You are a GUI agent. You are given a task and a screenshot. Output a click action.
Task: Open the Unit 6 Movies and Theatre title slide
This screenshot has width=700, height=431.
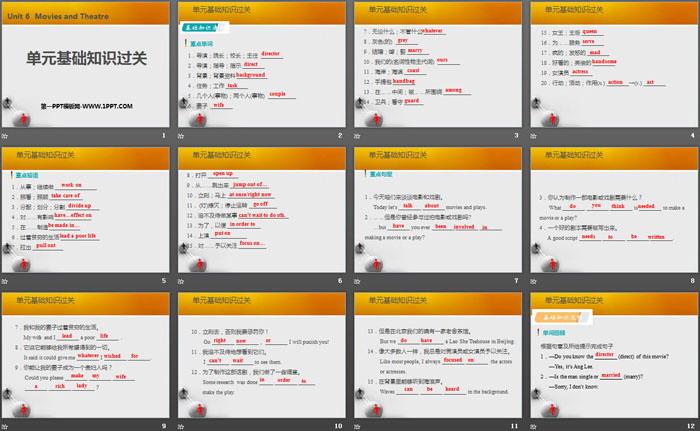click(x=86, y=65)
